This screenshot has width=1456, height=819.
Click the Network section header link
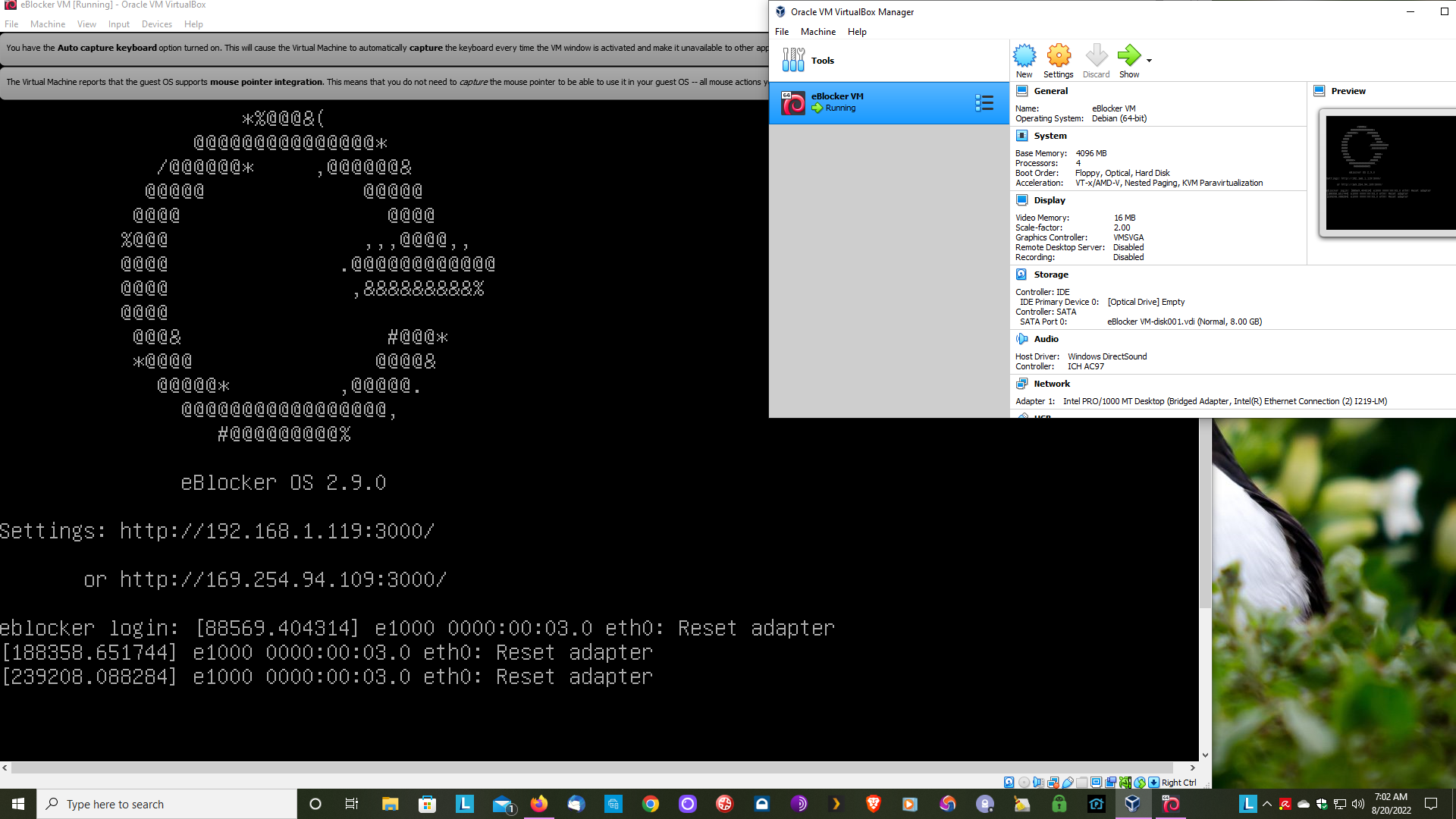1052,384
